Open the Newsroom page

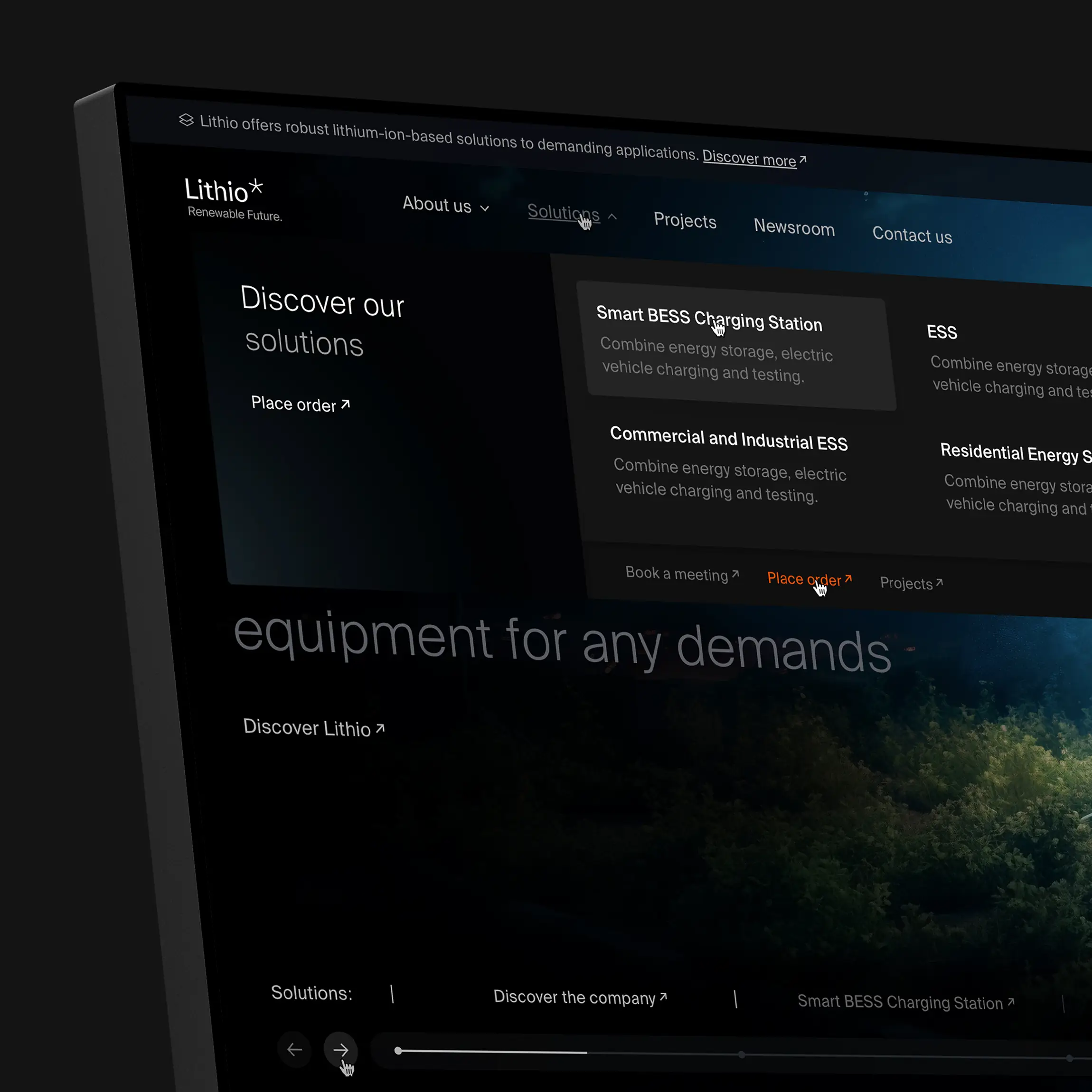click(x=794, y=228)
